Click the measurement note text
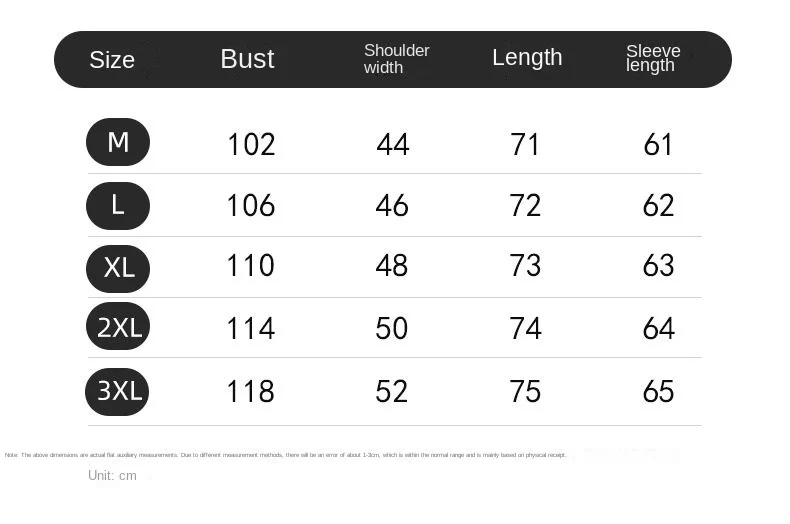This screenshot has width=790, height=524. [x=286, y=455]
